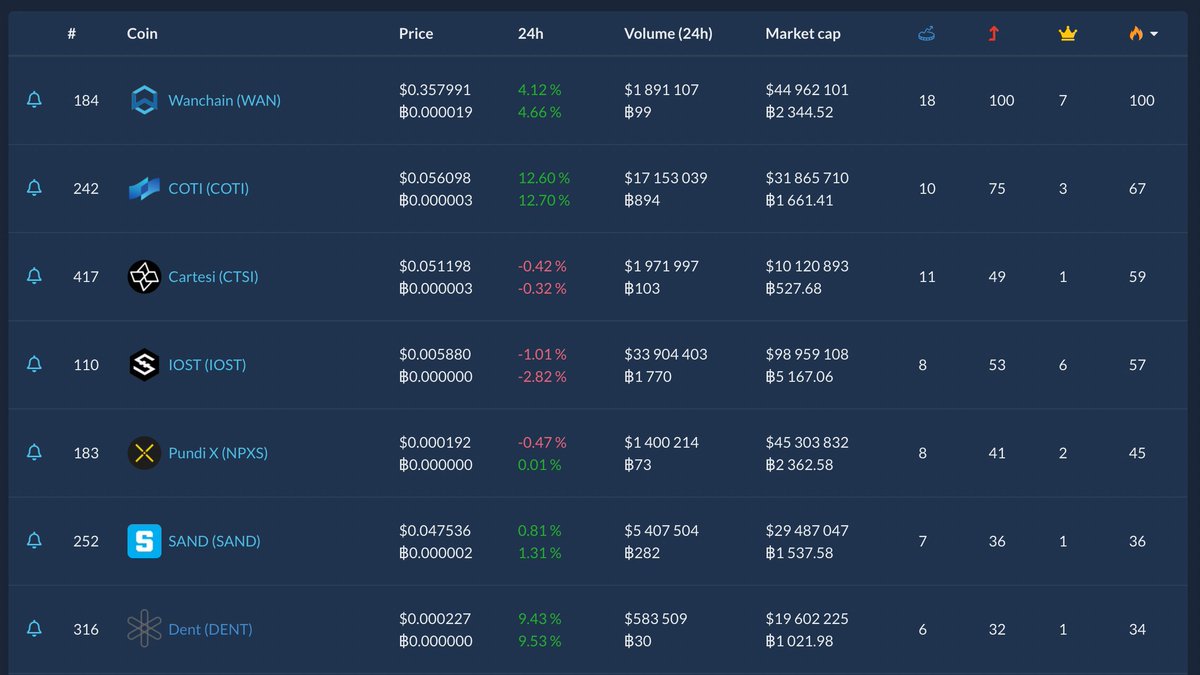The width and height of the screenshot is (1200, 675).
Task: Click market cap $44 962 101
Action: (x=807, y=89)
